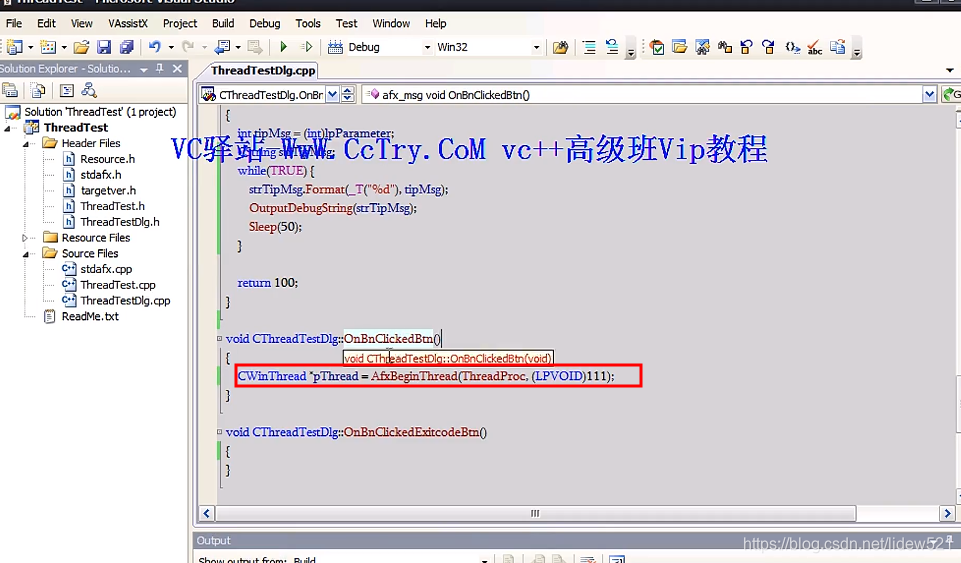Open the Debug configuration dropdown
961x563 pixels.
click(427, 47)
